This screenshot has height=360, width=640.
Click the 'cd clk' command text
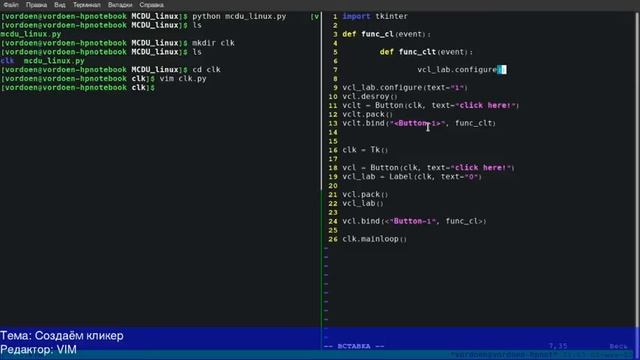(206, 69)
